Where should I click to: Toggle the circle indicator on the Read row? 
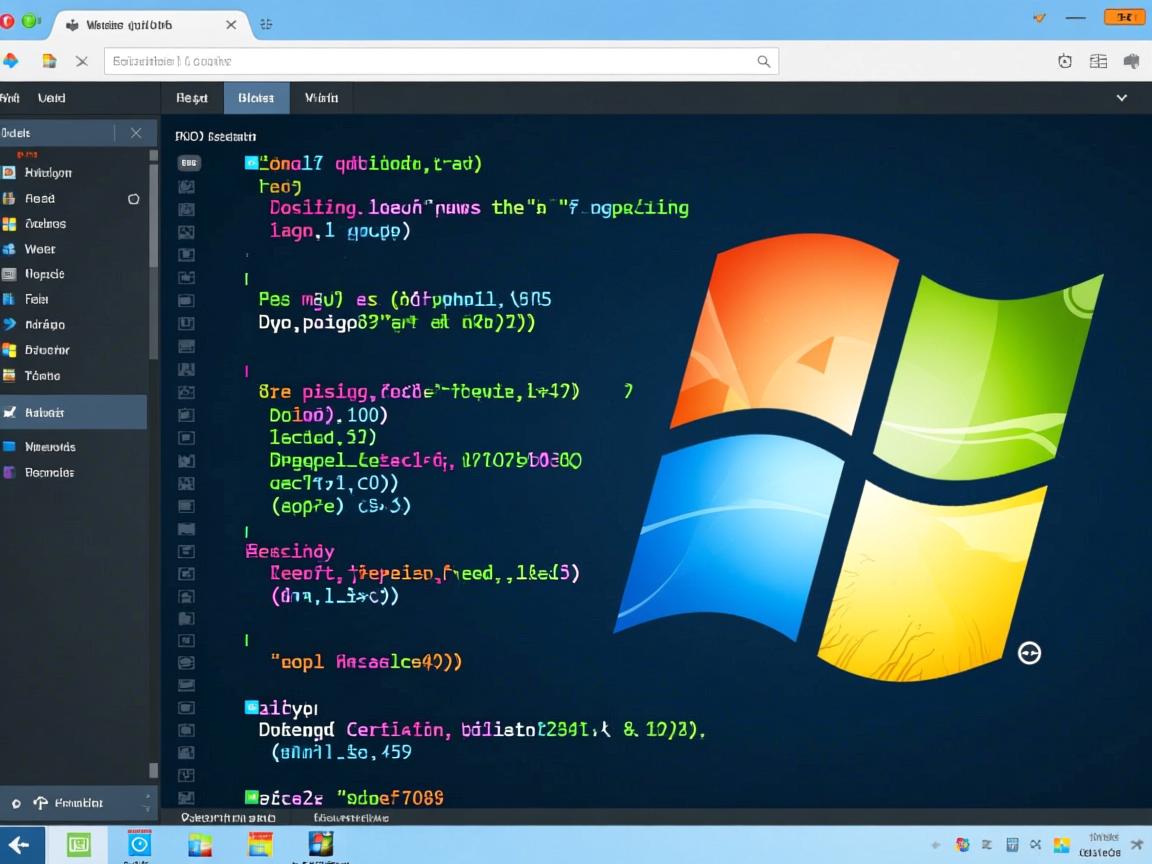(x=133, y=199)
